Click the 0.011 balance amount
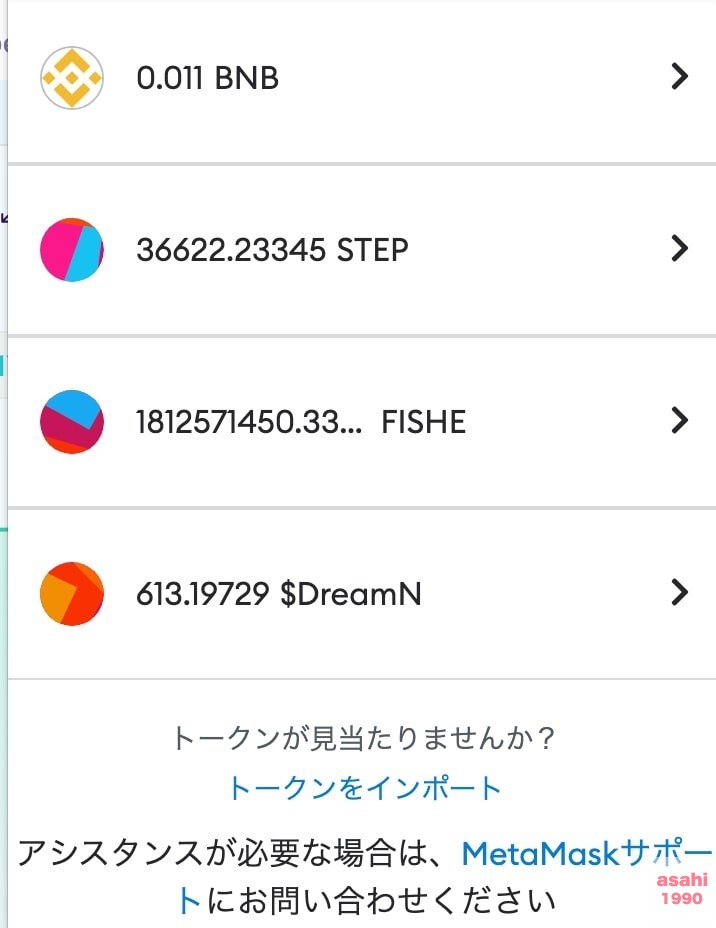 (170, 78)
